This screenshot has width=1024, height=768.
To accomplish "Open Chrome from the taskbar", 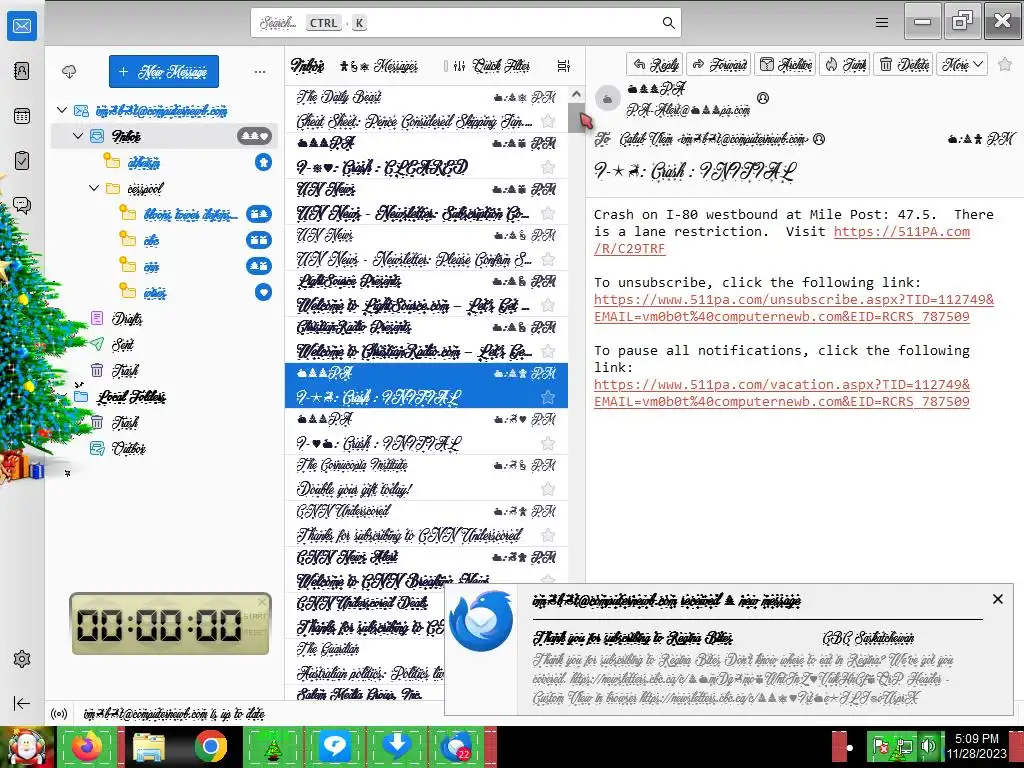I will (210, 746).
